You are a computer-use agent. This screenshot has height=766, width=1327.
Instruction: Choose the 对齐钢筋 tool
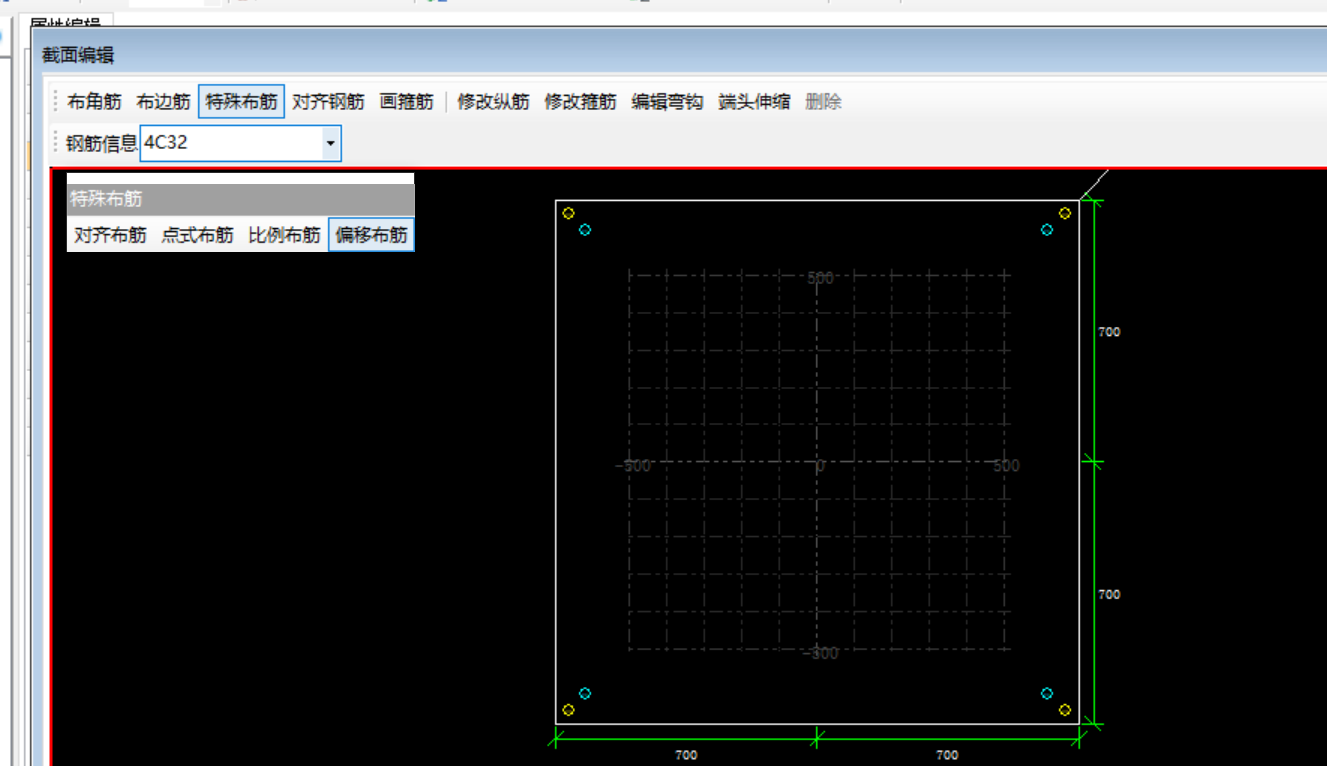328,102
